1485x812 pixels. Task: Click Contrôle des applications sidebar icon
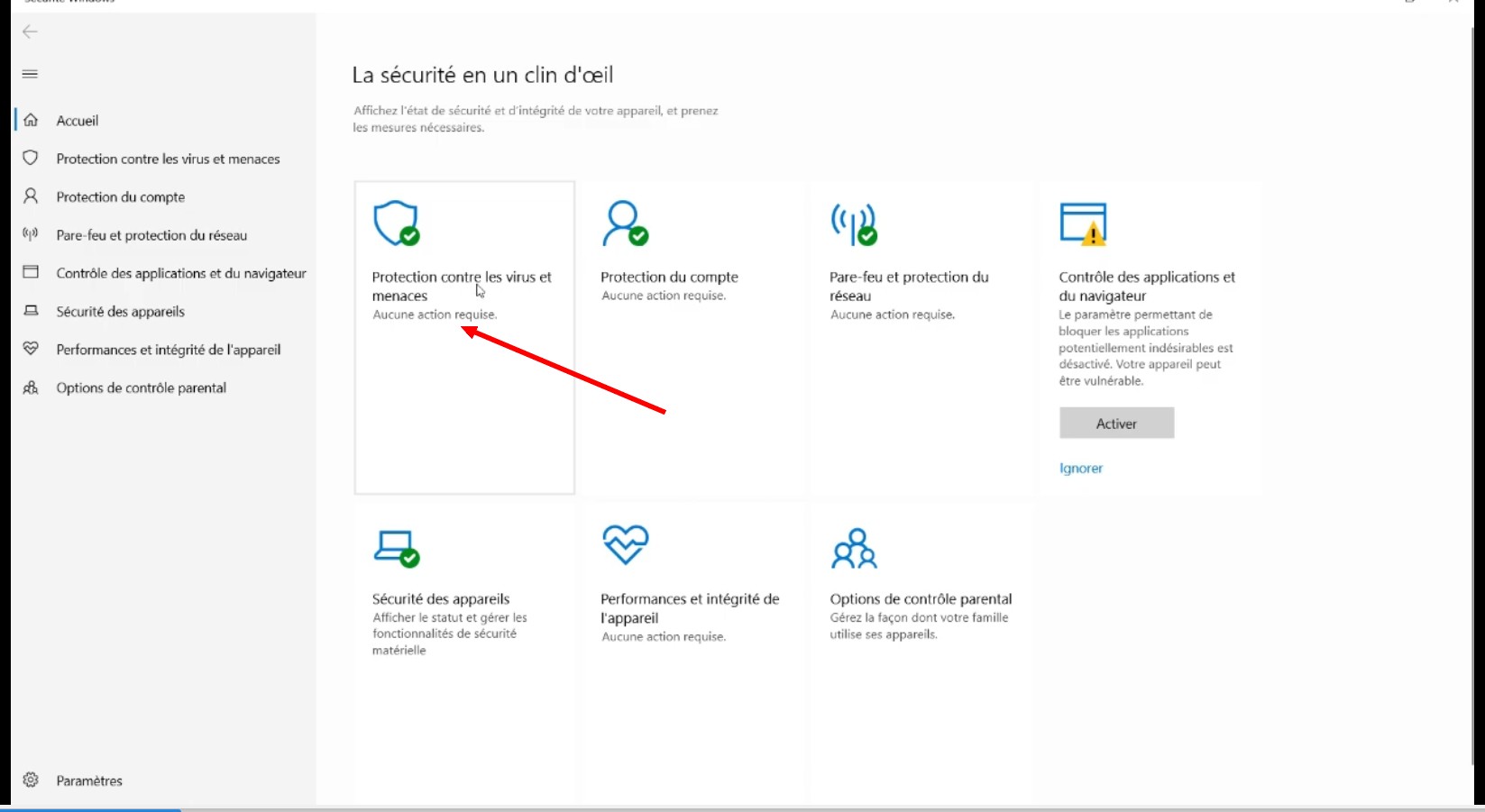[x=31, y=272]
